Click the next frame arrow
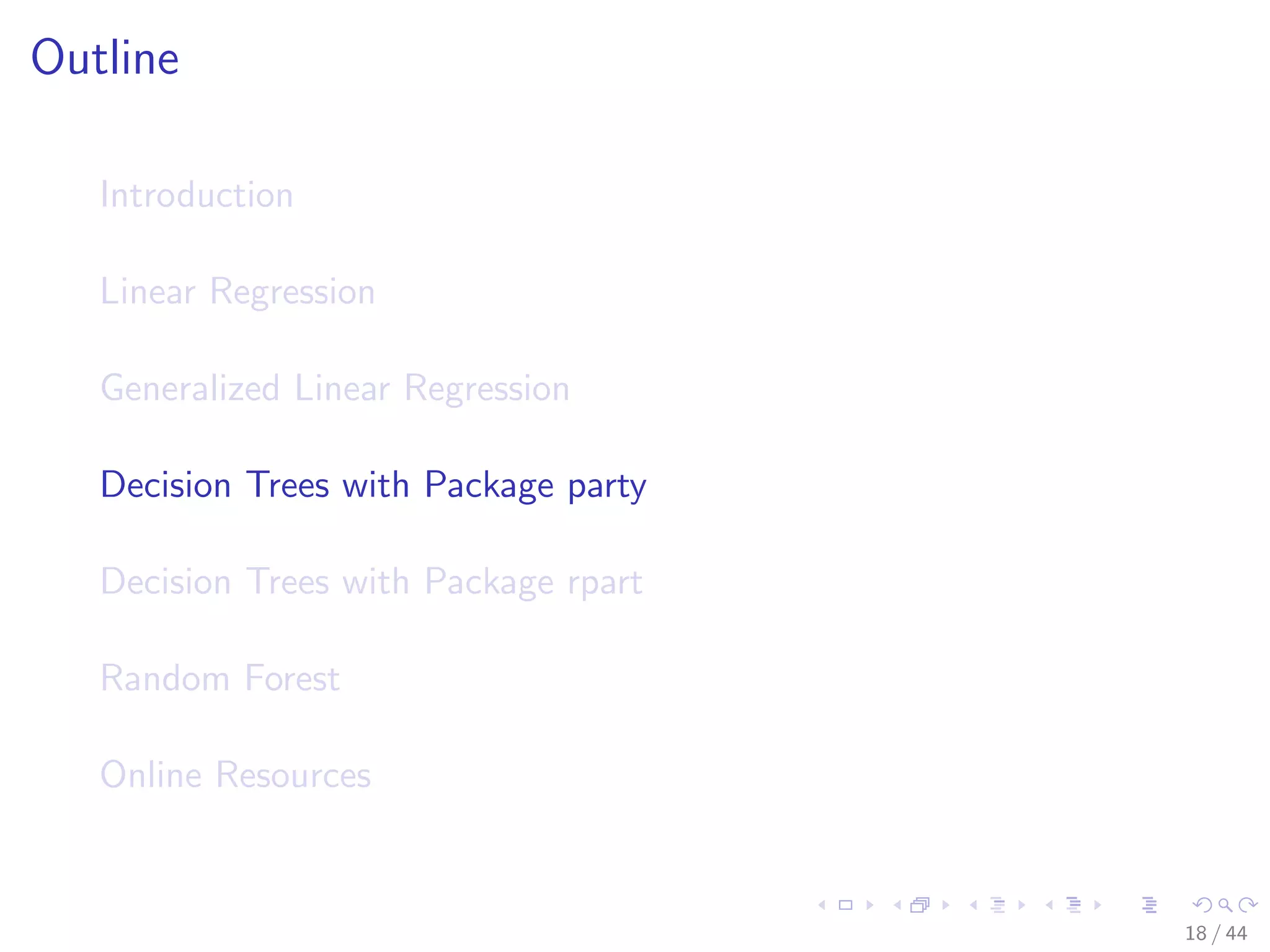1270x952 pixels. click(946, 905)
